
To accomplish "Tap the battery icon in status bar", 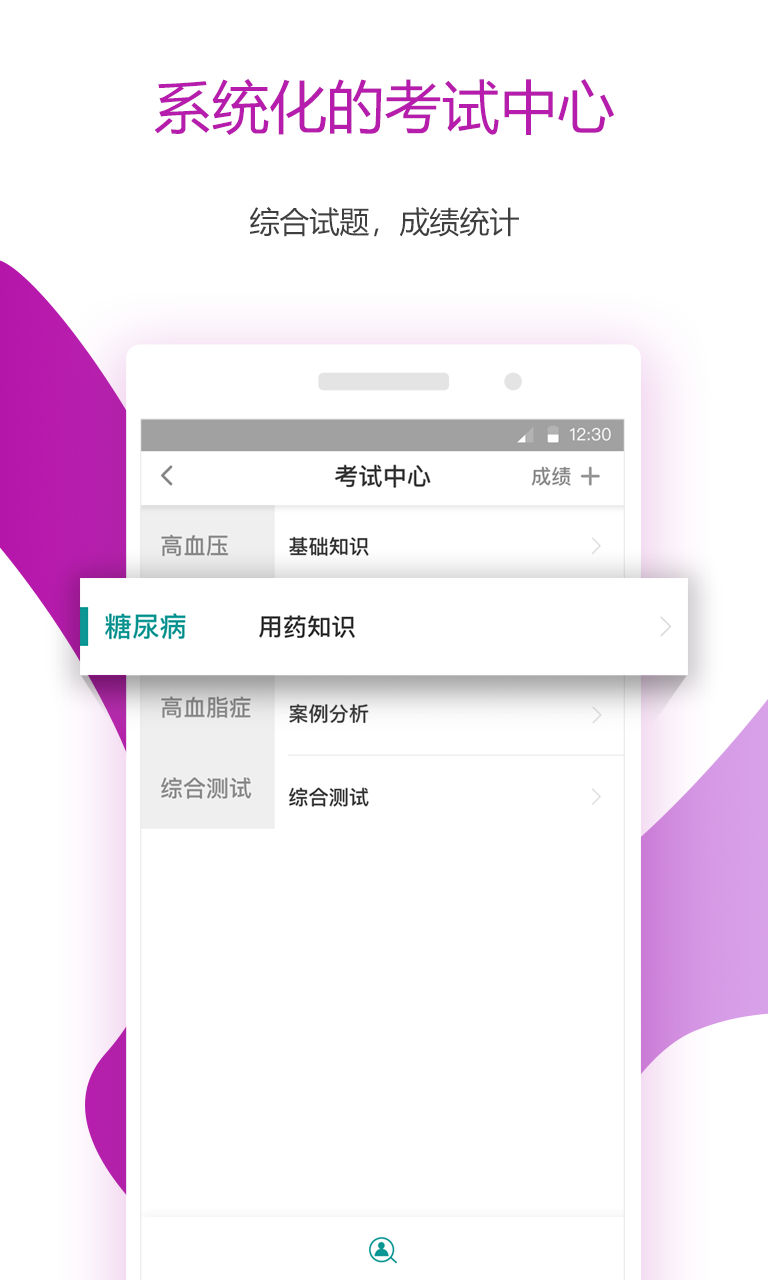I will tap(552, 434).
